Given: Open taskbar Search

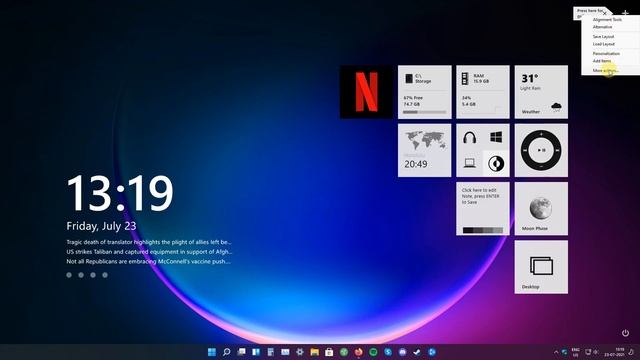Looking at the screenshot, I should tap(227, 352).
